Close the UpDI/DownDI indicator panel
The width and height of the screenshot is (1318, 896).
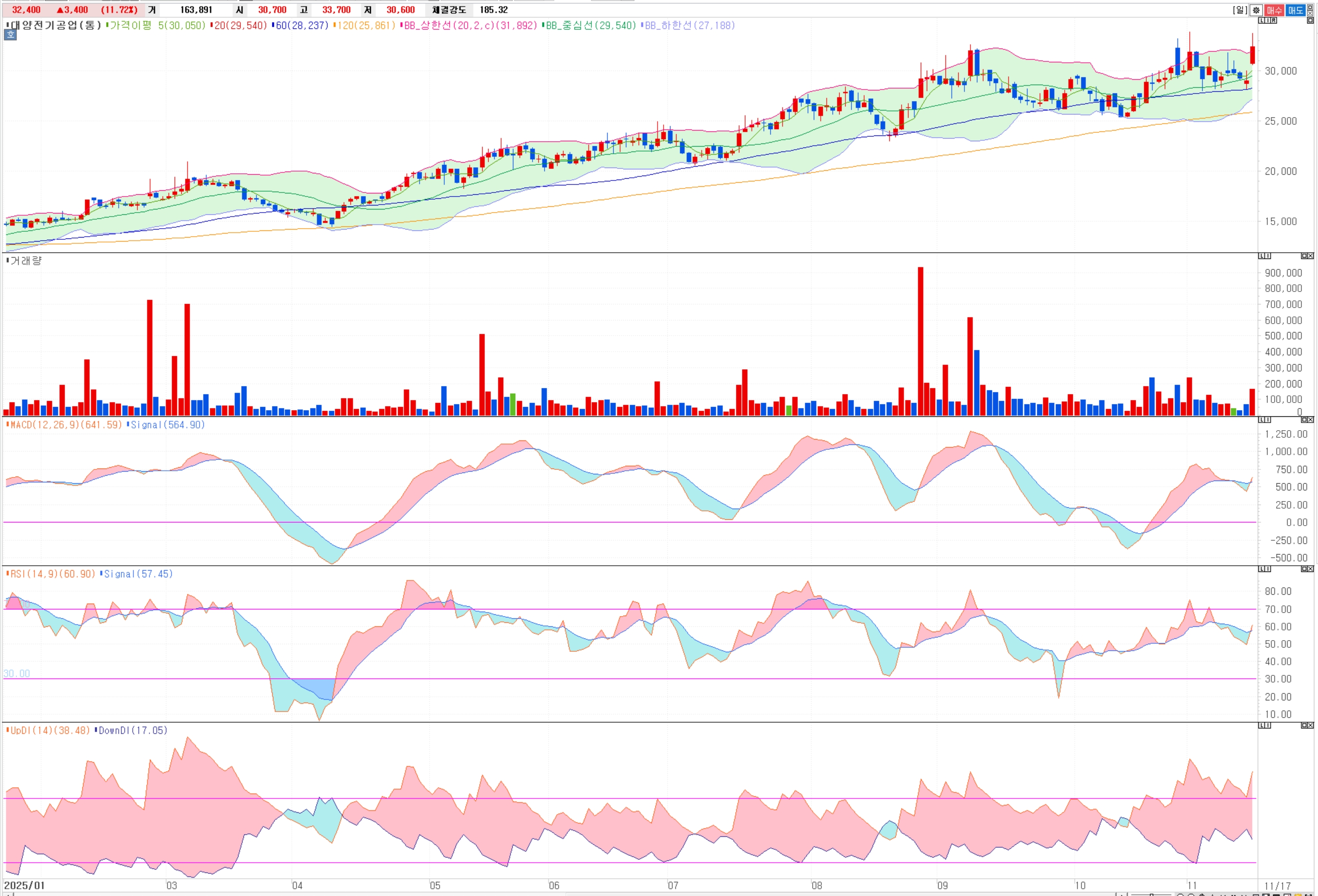coord(1310,725)
